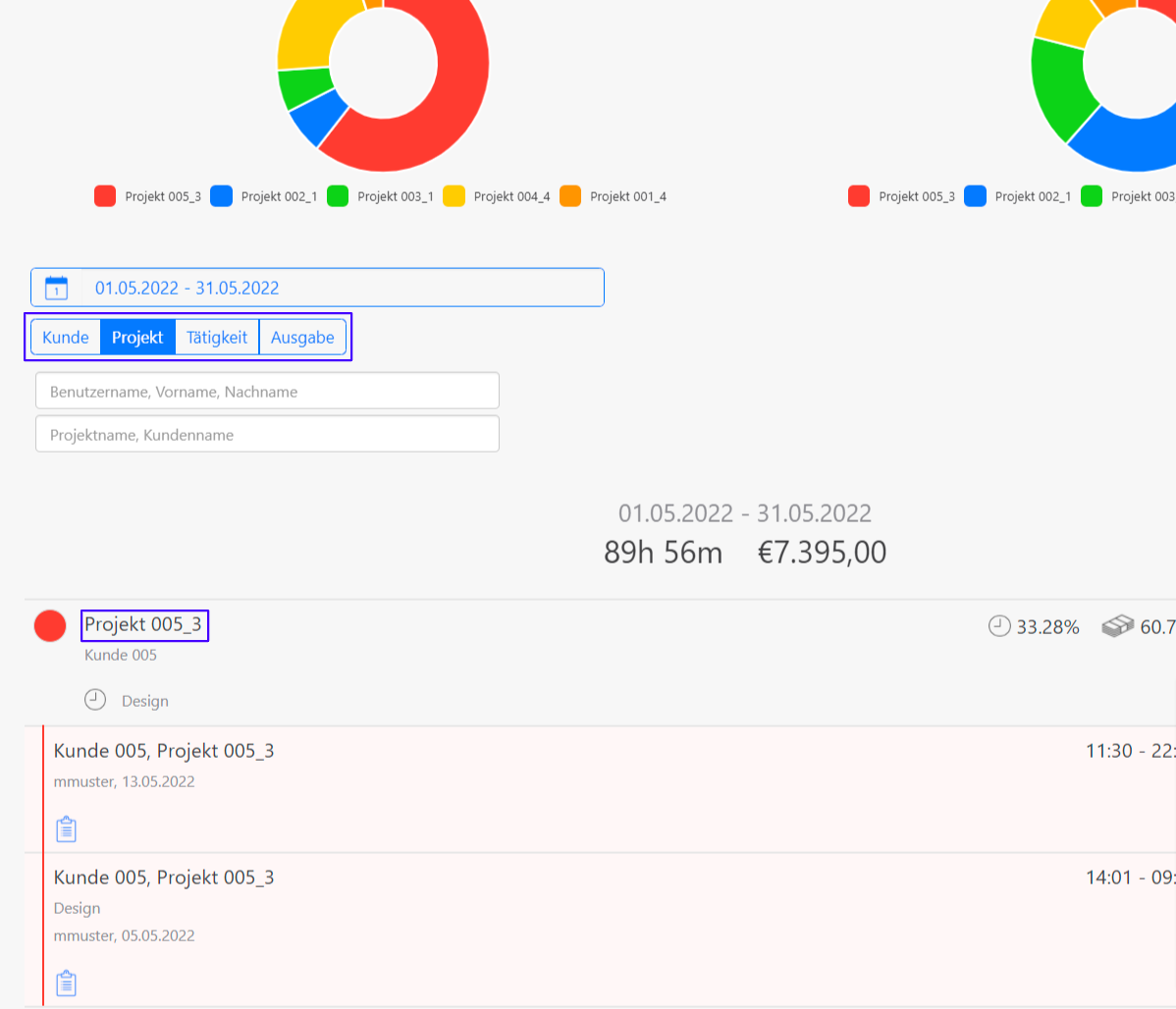Toggle red Projekt 005_3 swatch in right chart legend
Image resolution: width=1176 pixels, height=1009 pixels.
859,196
